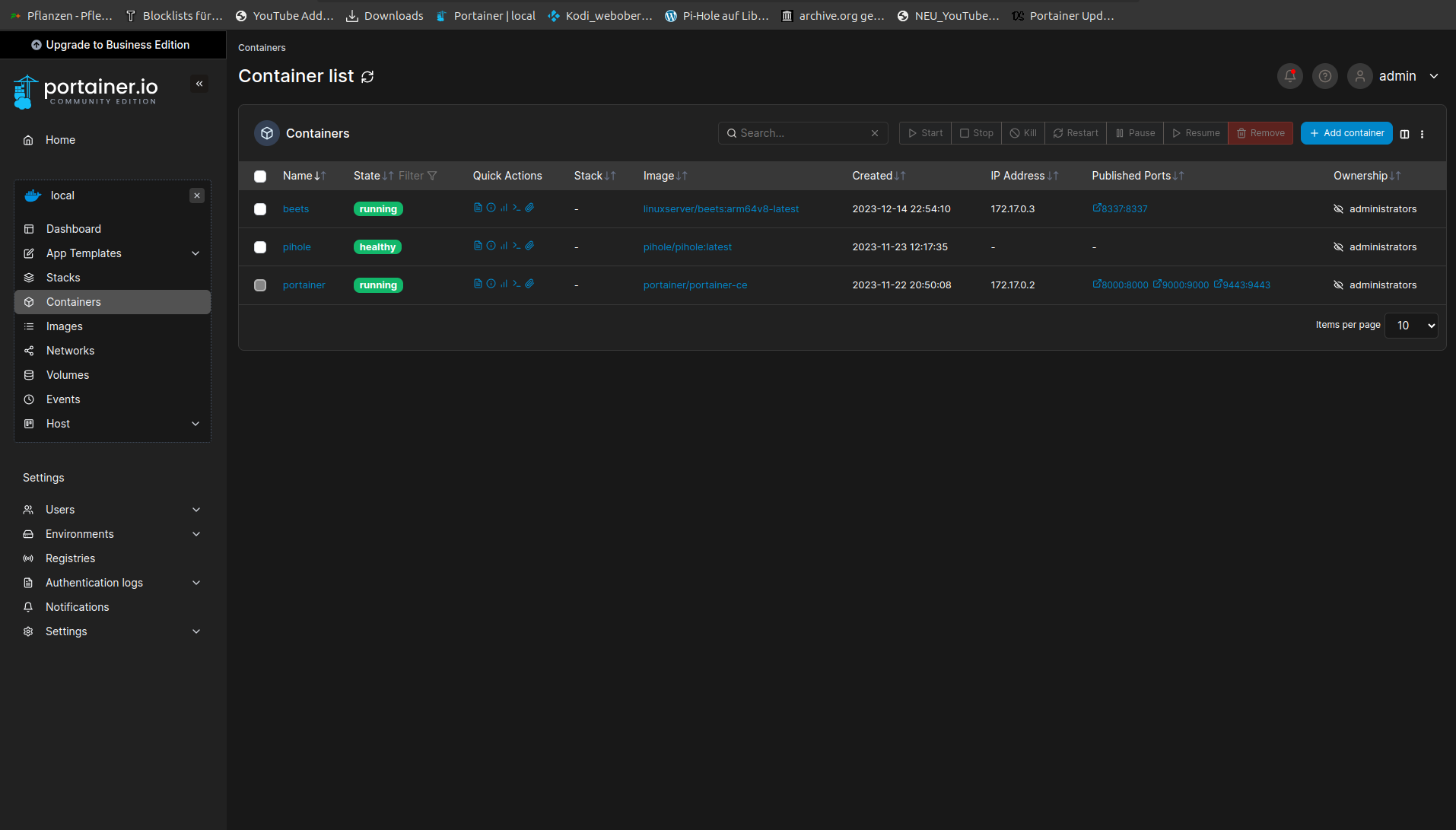Open Events in the sidebar
Screen dimensions: 1456x830
tap(63, 399)
